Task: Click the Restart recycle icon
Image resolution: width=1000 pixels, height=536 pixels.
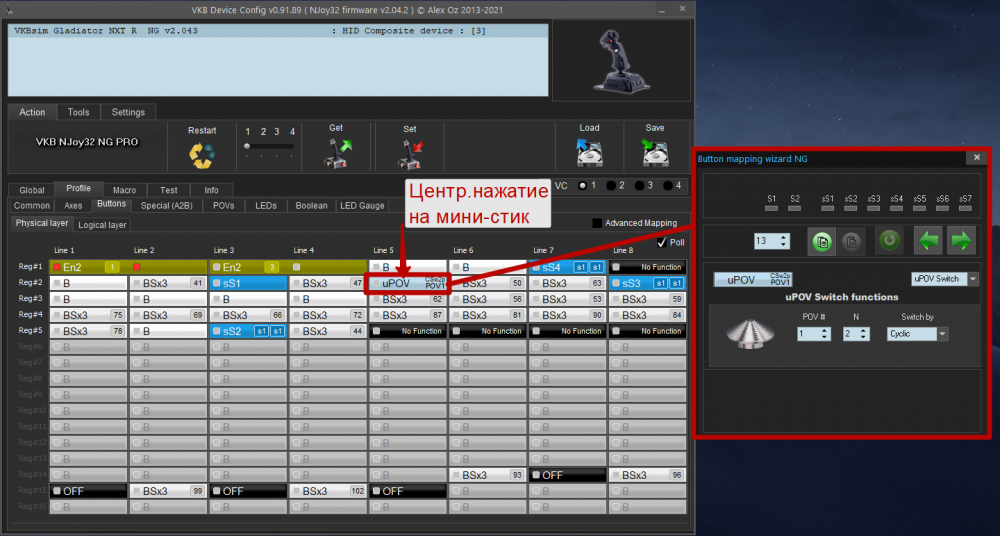Action: pyautogui.click(x=202, y=155)
